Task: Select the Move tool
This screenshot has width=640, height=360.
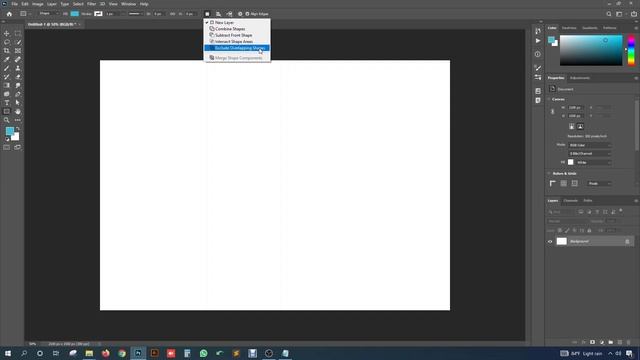Action: (7, 33)
